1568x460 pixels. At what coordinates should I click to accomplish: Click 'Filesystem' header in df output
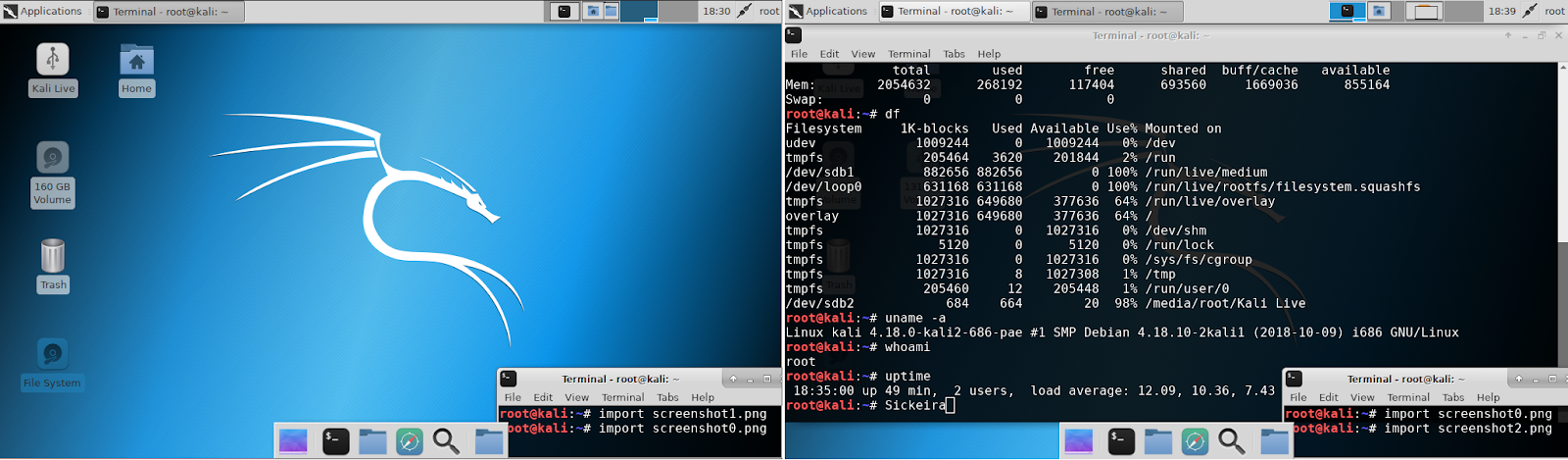click(x=824, y=128)
